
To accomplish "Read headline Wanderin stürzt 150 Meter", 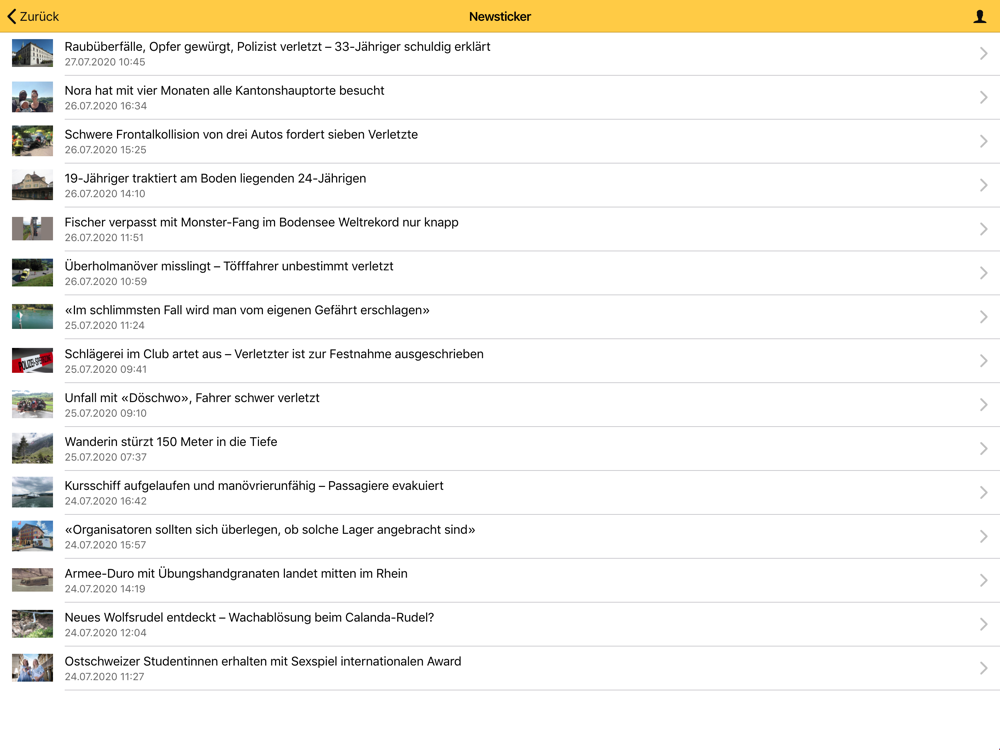I will (171, 442).
